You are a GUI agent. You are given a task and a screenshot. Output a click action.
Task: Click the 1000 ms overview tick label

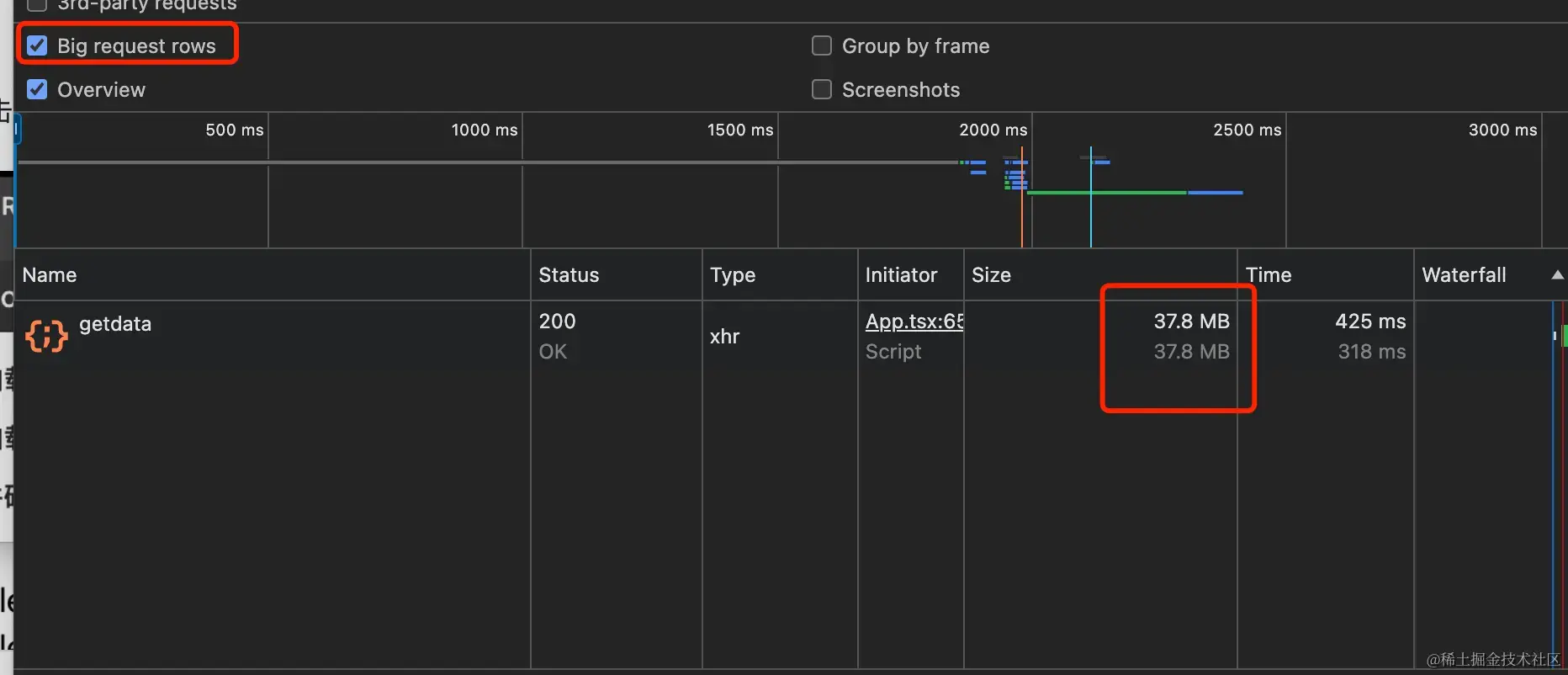coord(485,130)
